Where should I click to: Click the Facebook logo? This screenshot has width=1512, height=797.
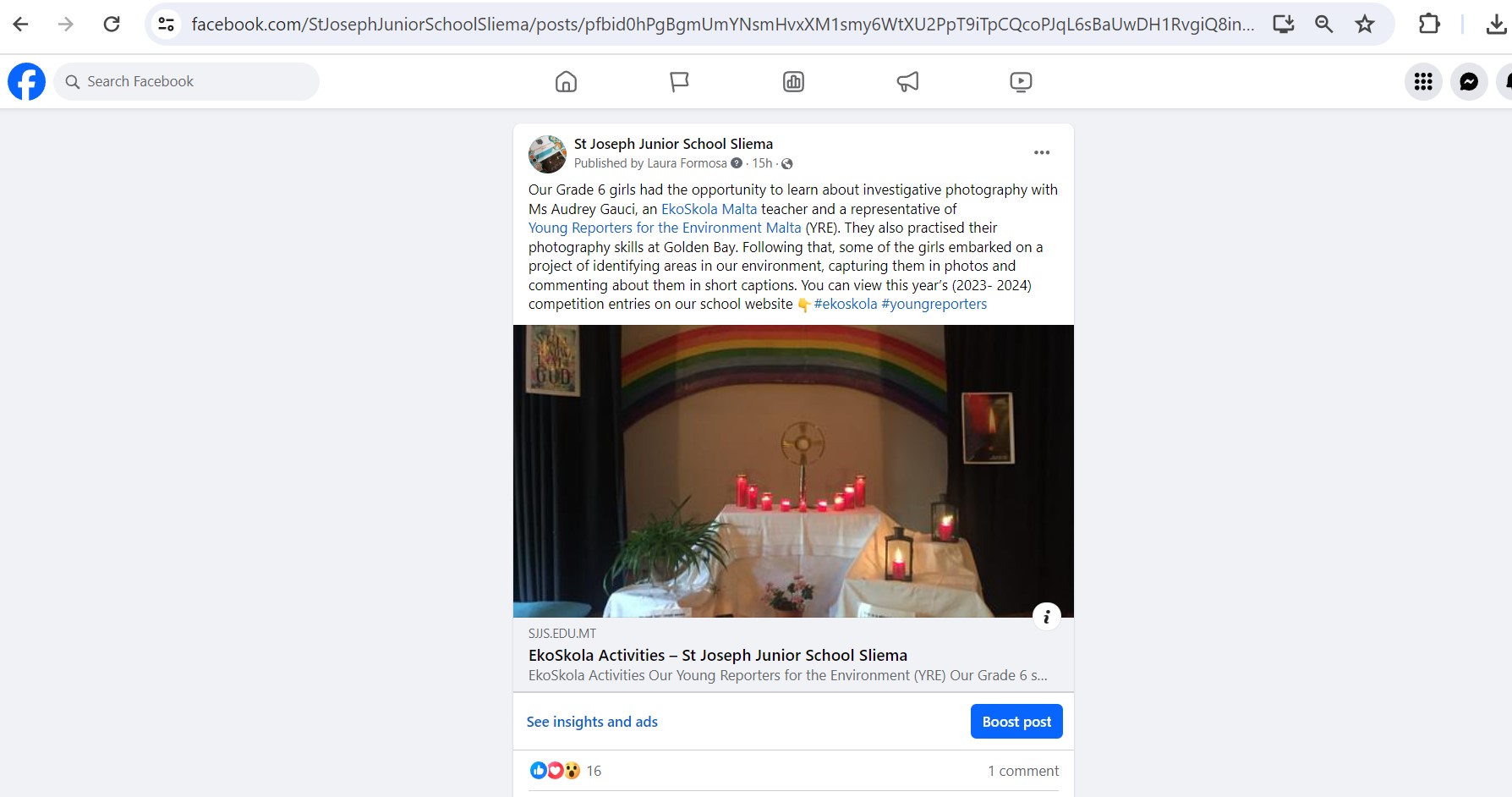26,81
